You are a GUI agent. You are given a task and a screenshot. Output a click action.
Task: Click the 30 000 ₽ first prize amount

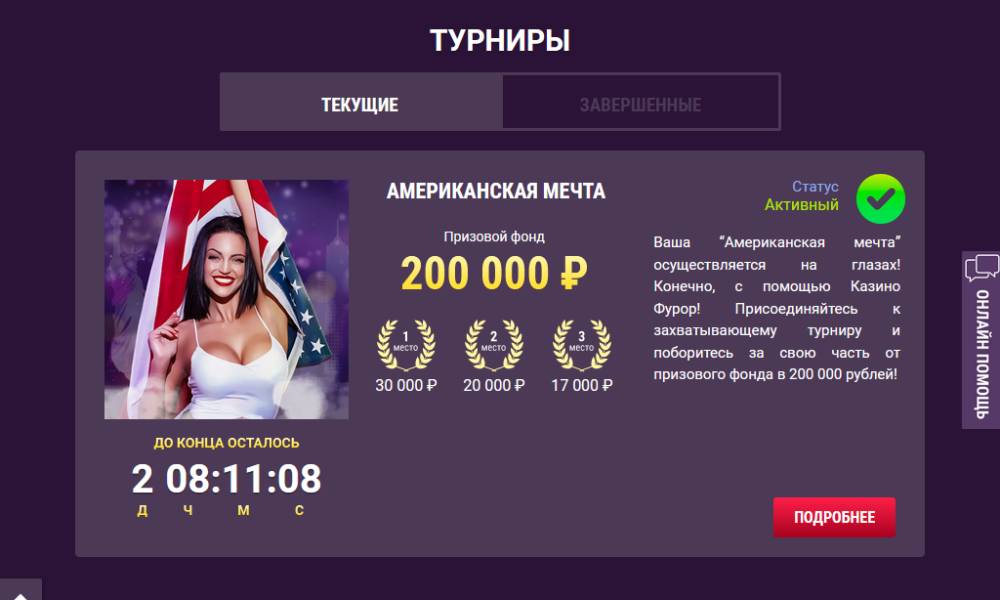point(406,385)
